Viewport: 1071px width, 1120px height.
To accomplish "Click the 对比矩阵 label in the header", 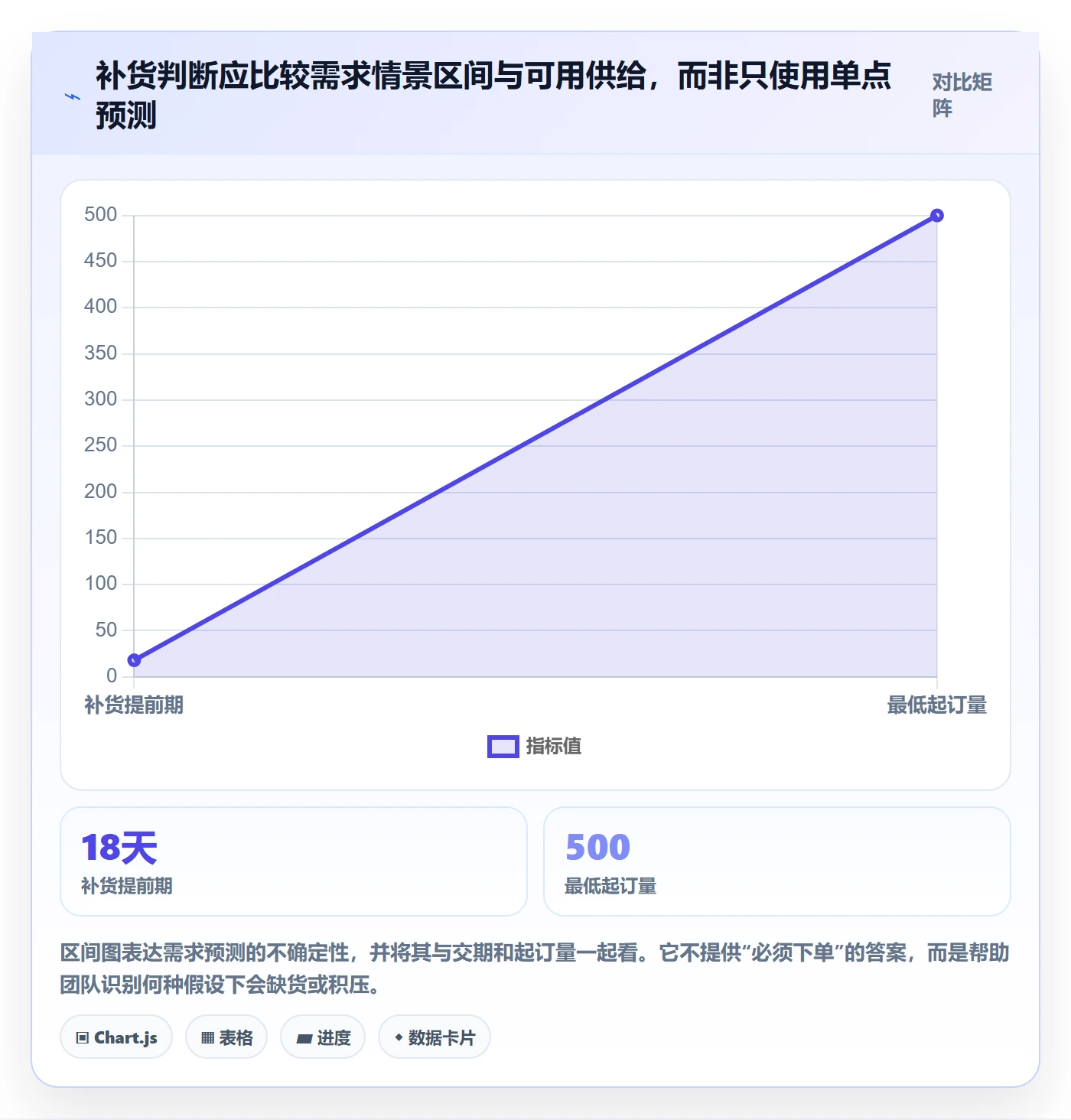I will tap(962, 95).
